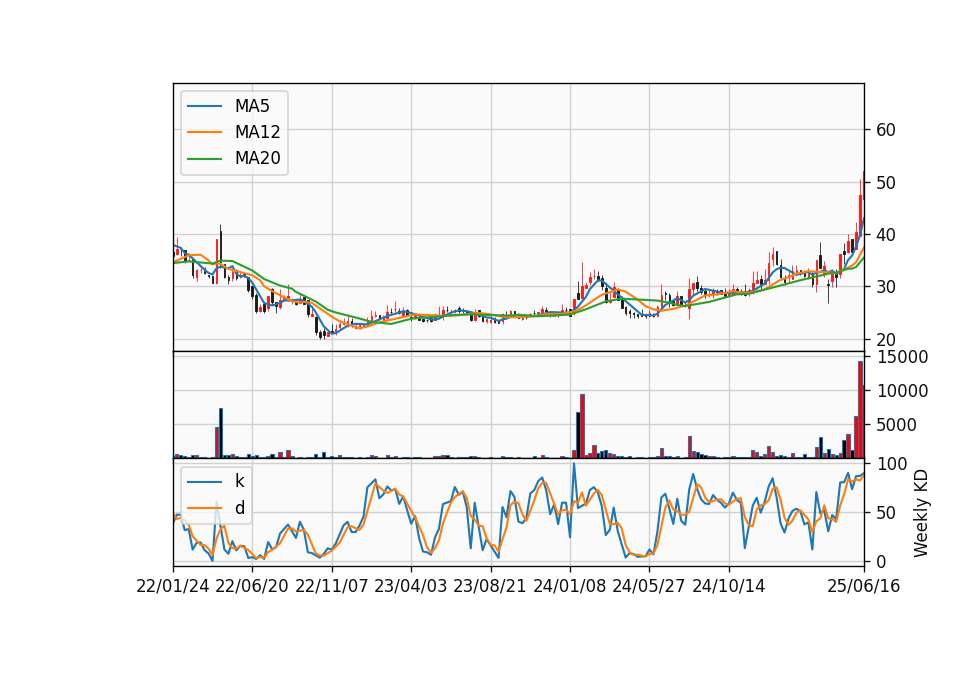Image resolution: width=960 pixels, height=690 pixels.
Task: Click the date label 25/06/16
Action: (x=864, y=586)
